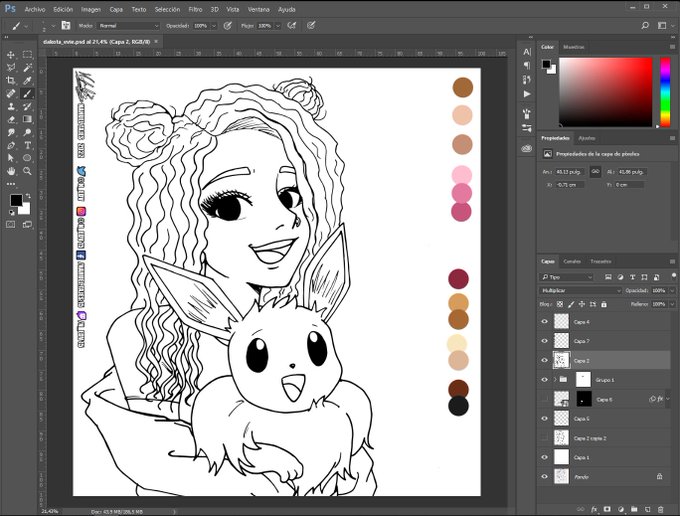Select the Move tool
Screen dimensions: 680x516
coord(11,55)
